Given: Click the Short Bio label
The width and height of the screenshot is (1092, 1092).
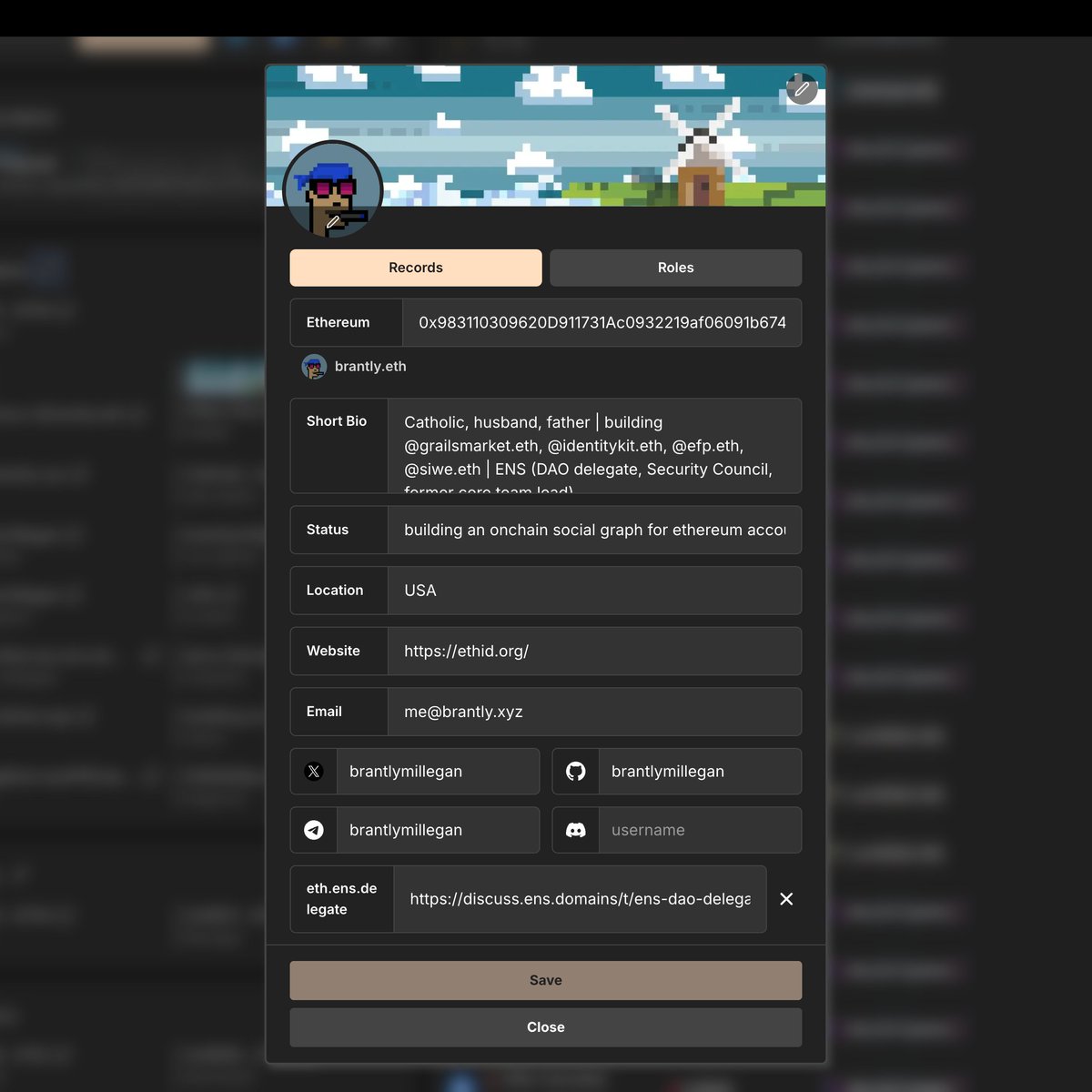Looking at the screenshot, I should [x=337, y=420].
